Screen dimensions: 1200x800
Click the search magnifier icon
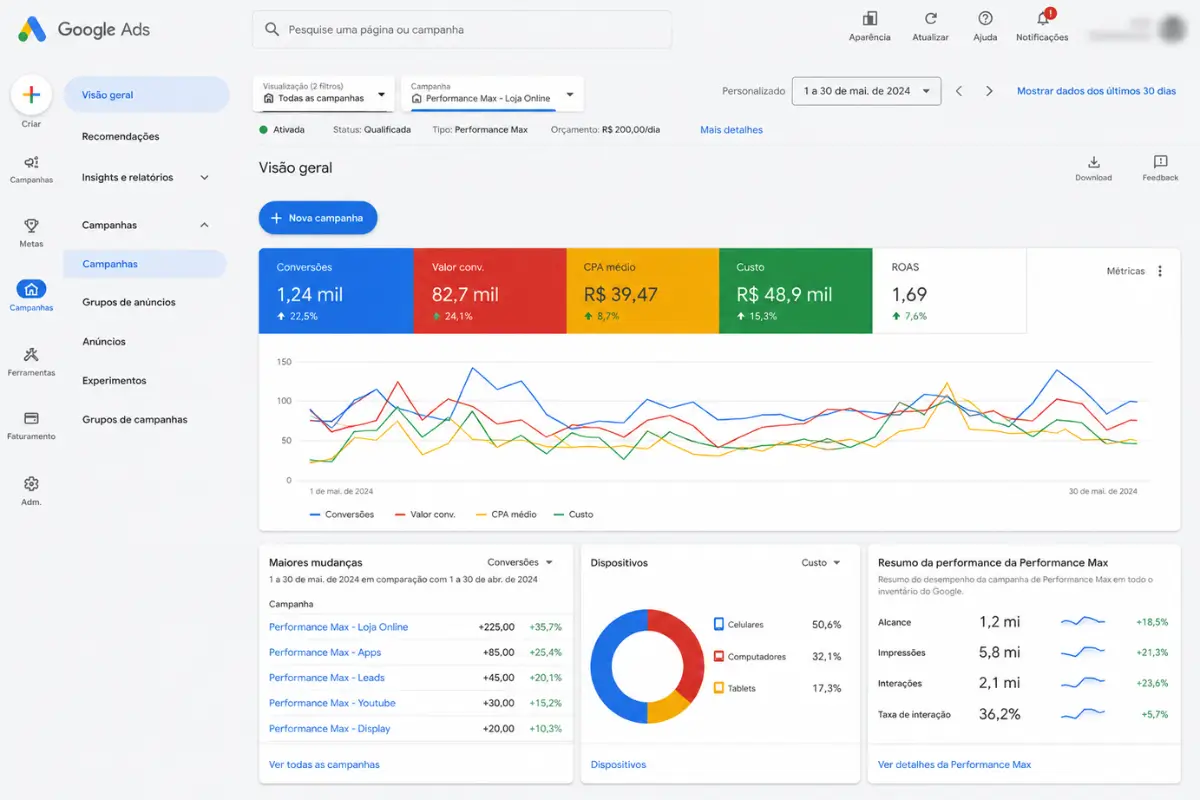tap(272, 30)
